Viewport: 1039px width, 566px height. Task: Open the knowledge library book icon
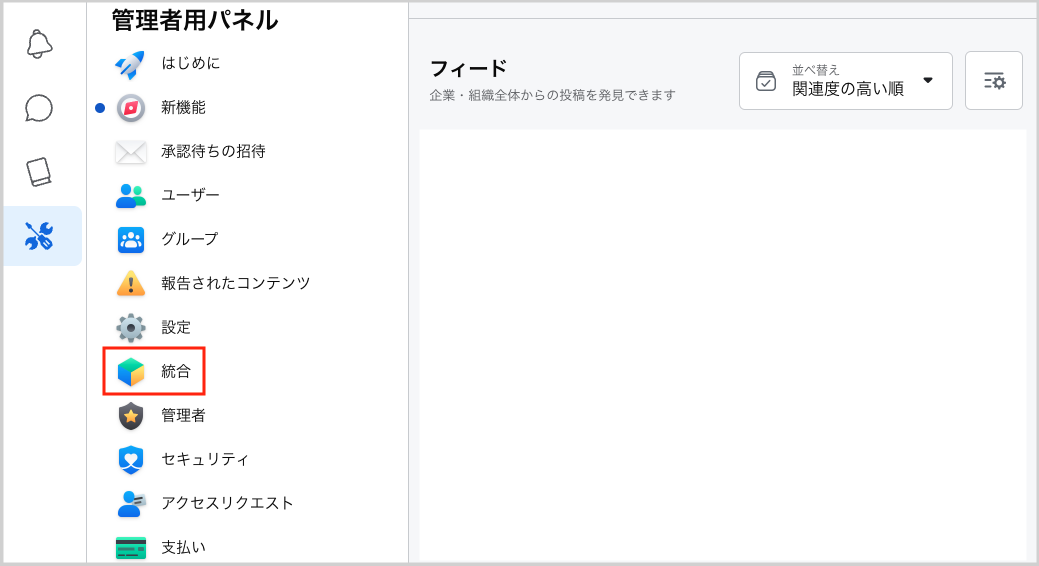[39, 172]
